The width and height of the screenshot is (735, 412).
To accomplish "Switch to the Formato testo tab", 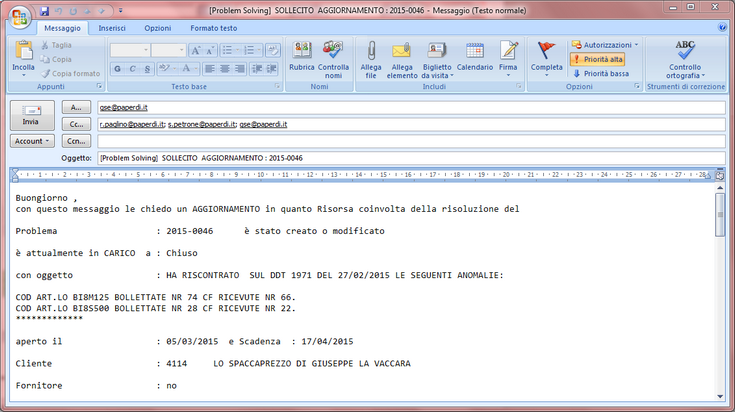I will (213, 28).
